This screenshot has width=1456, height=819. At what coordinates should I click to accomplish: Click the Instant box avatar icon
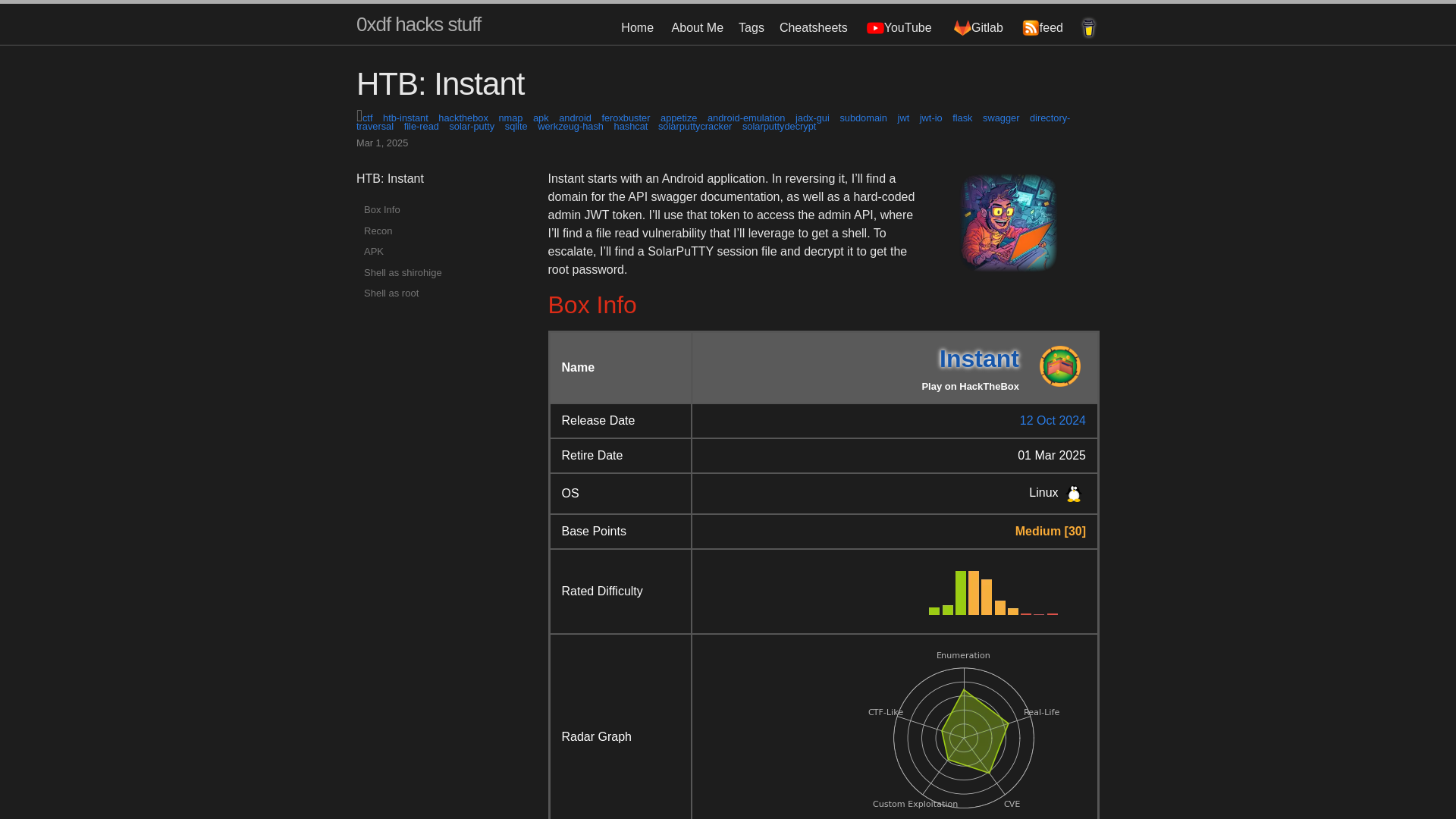[x=1059, y=366]
